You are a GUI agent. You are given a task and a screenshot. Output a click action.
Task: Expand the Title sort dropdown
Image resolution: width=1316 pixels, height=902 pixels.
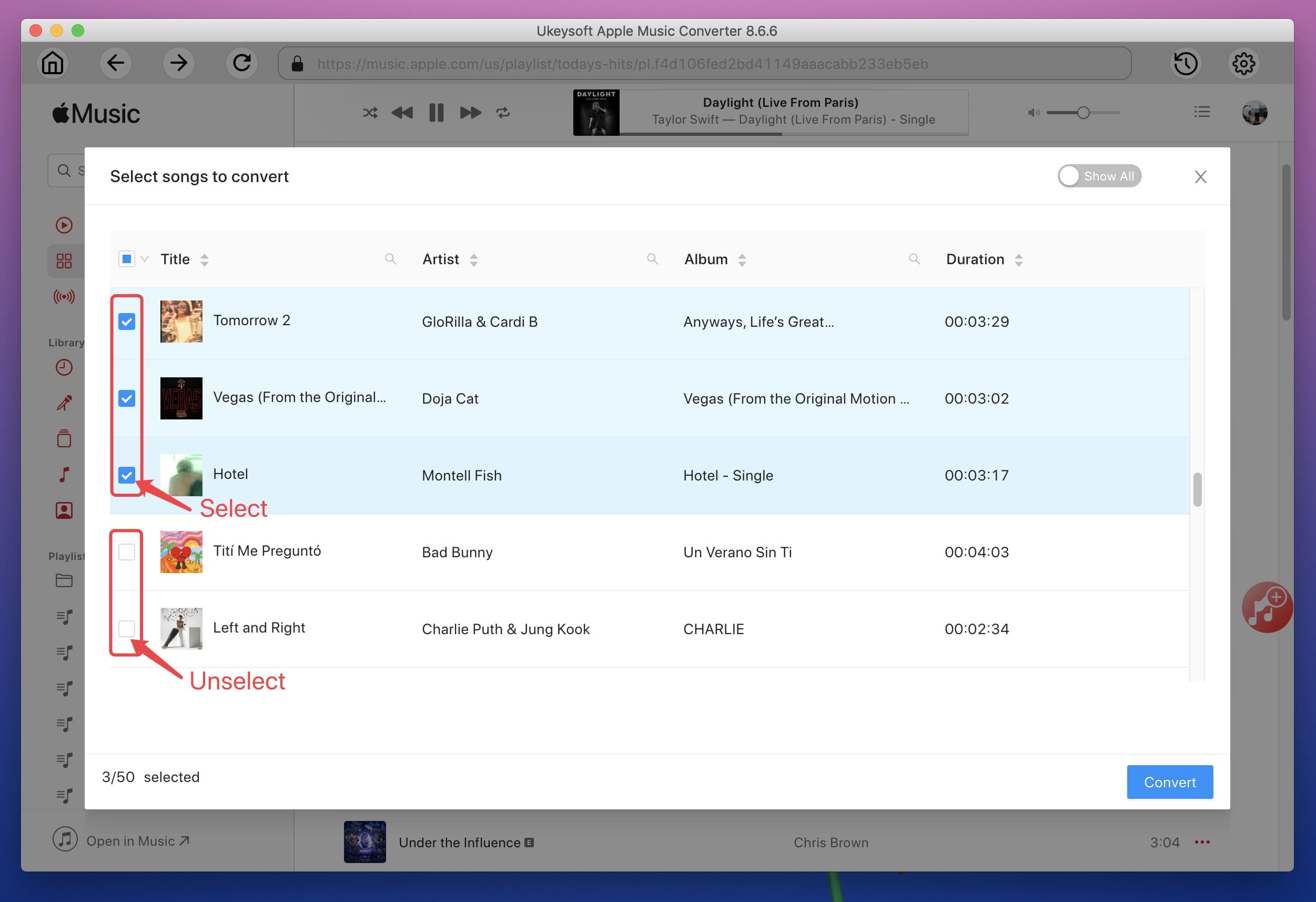coord(204,259)
